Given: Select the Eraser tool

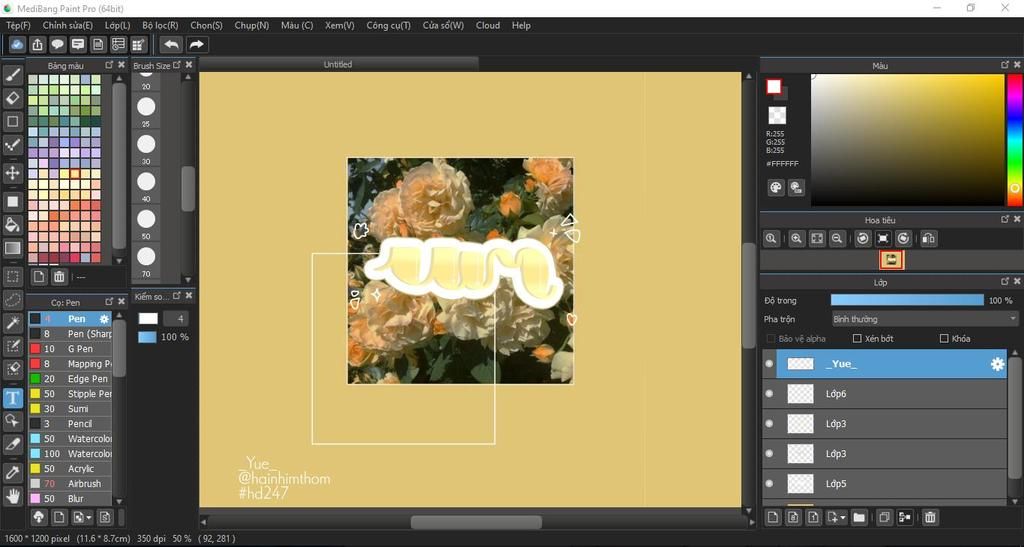Looking at the screenshot, I should 12,98.
